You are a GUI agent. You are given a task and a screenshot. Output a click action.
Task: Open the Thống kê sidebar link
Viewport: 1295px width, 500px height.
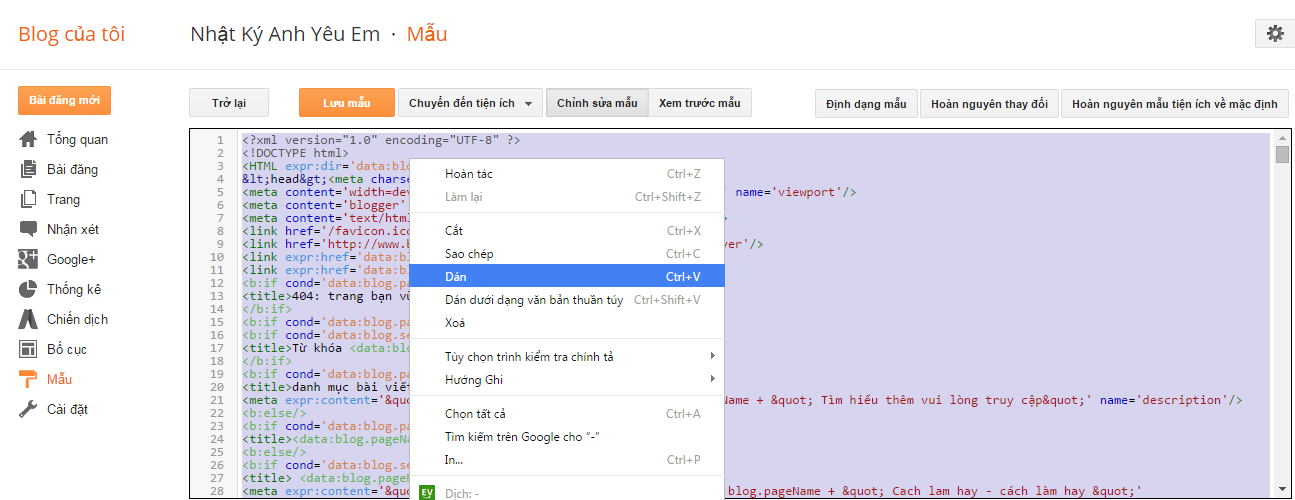tap(74, 289)
